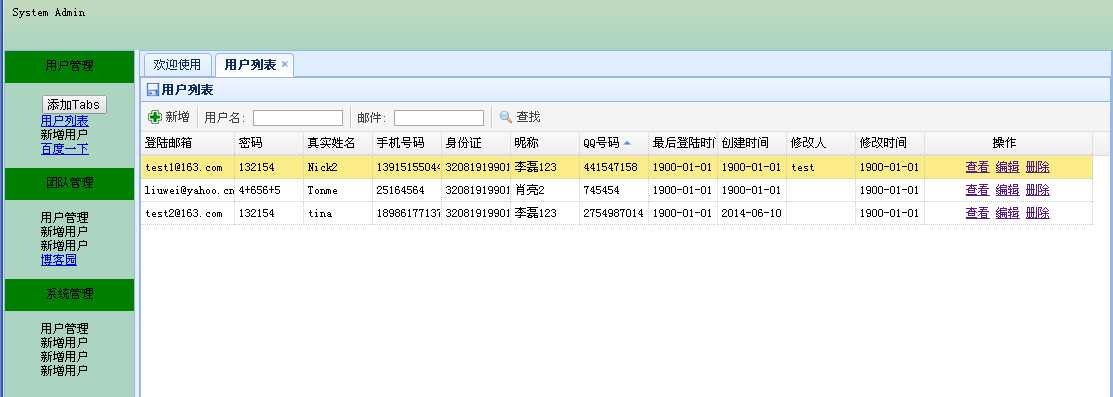Click the QQ number 2754987014 cell
The width and height of the screenshot is (1113, 397).
613,213
